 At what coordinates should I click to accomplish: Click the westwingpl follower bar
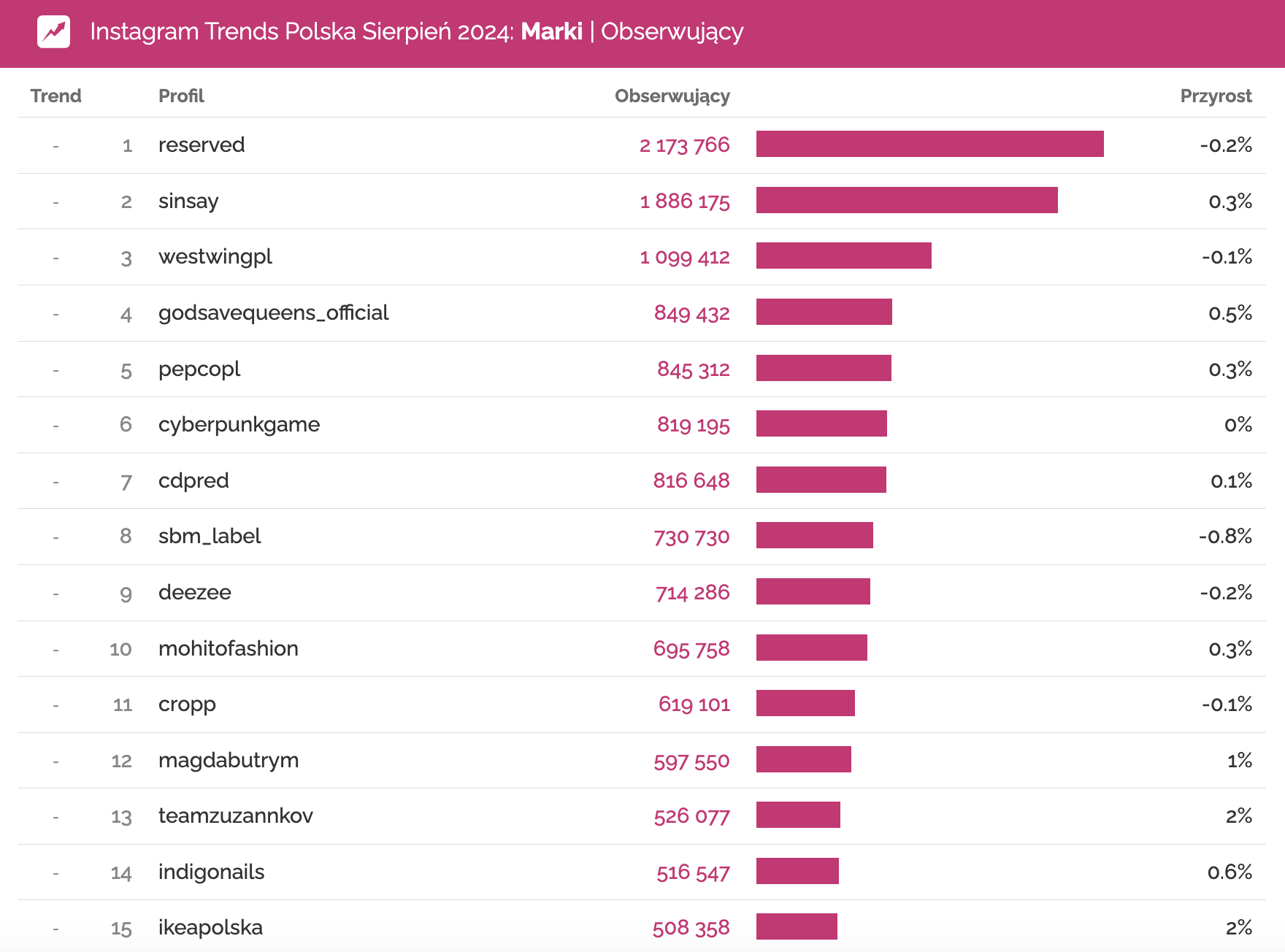(843, 256)
